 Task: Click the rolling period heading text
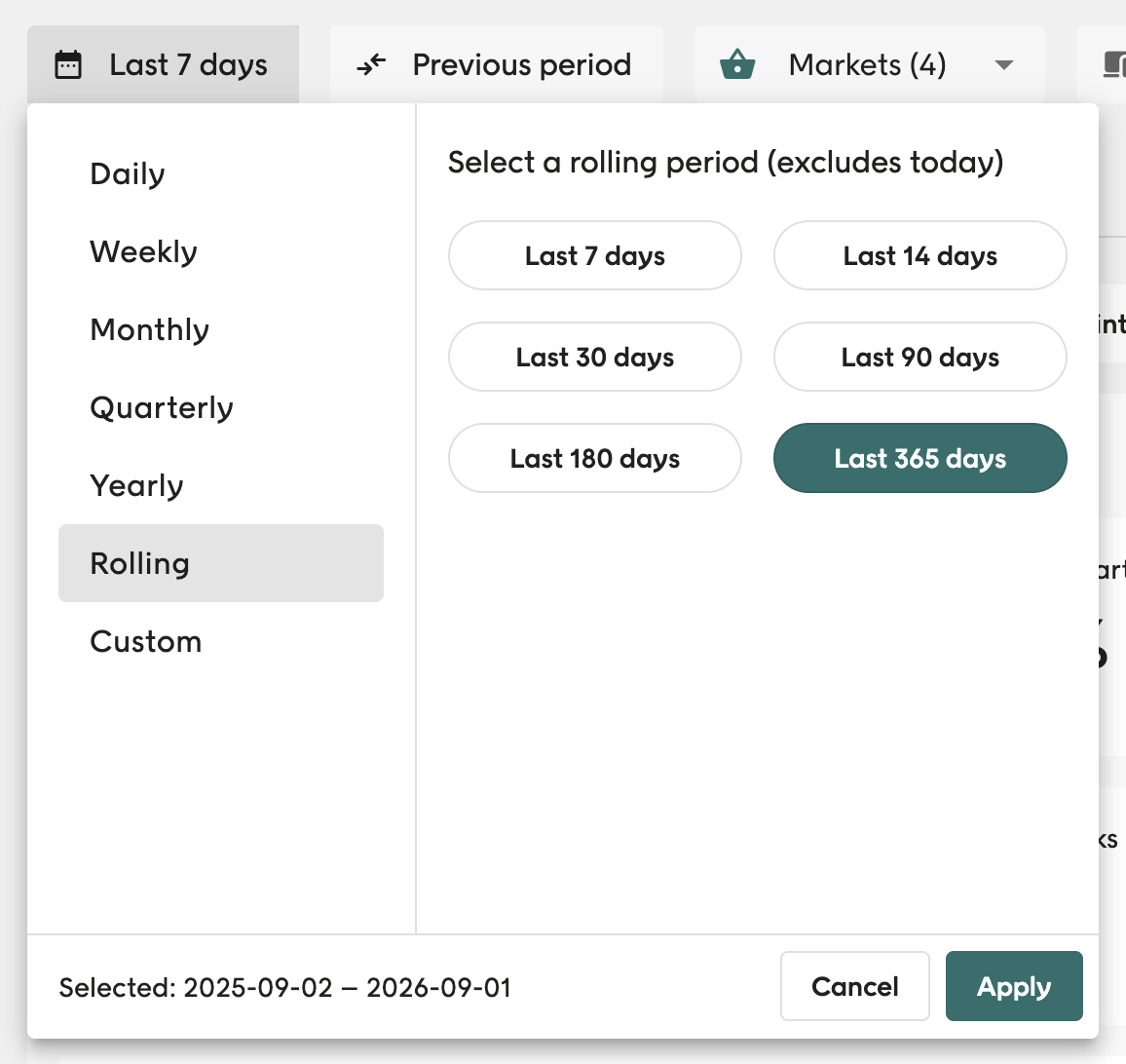[726, 163]
